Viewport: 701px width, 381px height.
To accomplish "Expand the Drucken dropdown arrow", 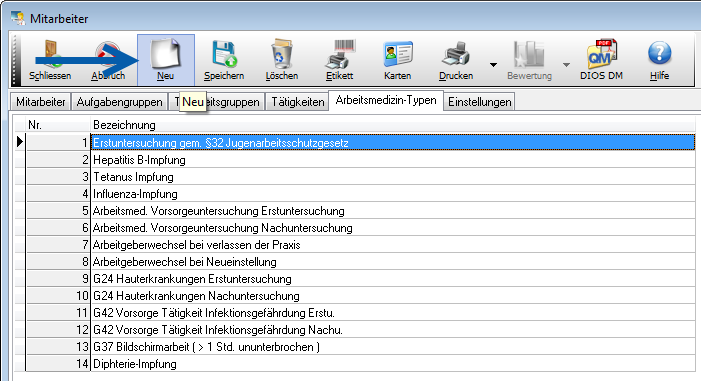I will point(493,65).
